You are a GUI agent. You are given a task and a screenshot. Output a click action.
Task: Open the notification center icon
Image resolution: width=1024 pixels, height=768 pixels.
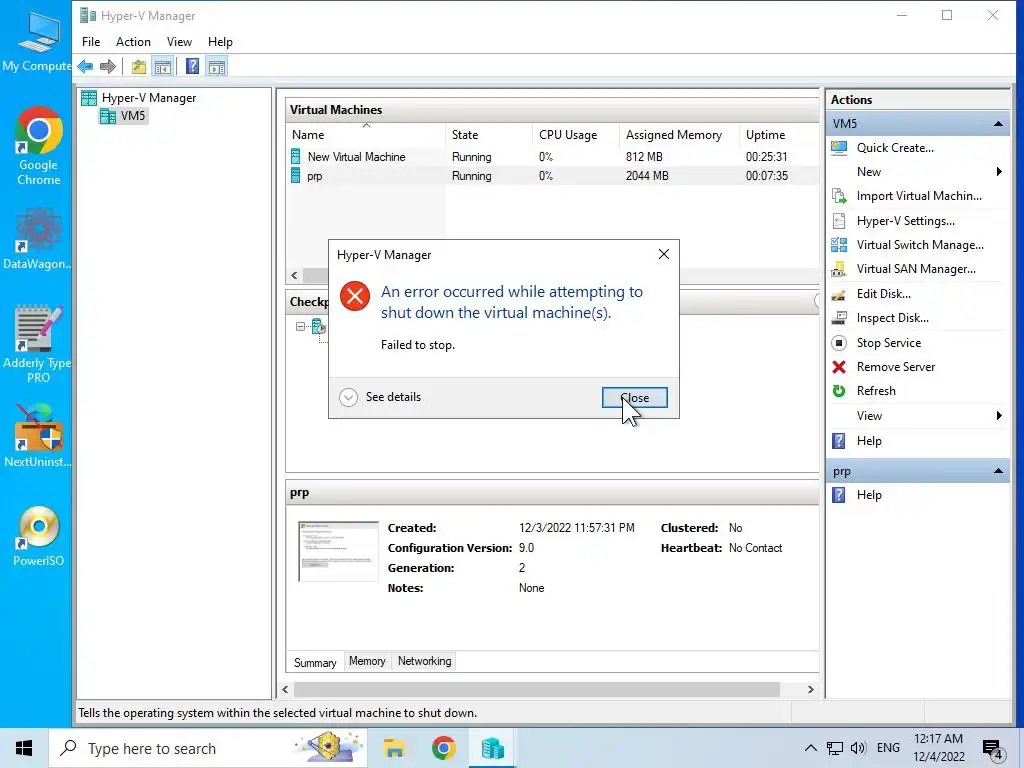tap(993, 750)
